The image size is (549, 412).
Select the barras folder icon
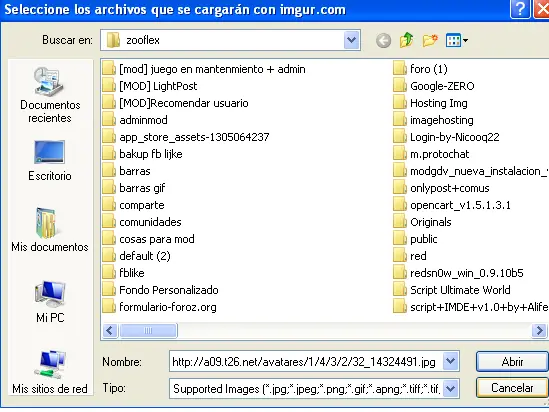(x=109, y=171)
